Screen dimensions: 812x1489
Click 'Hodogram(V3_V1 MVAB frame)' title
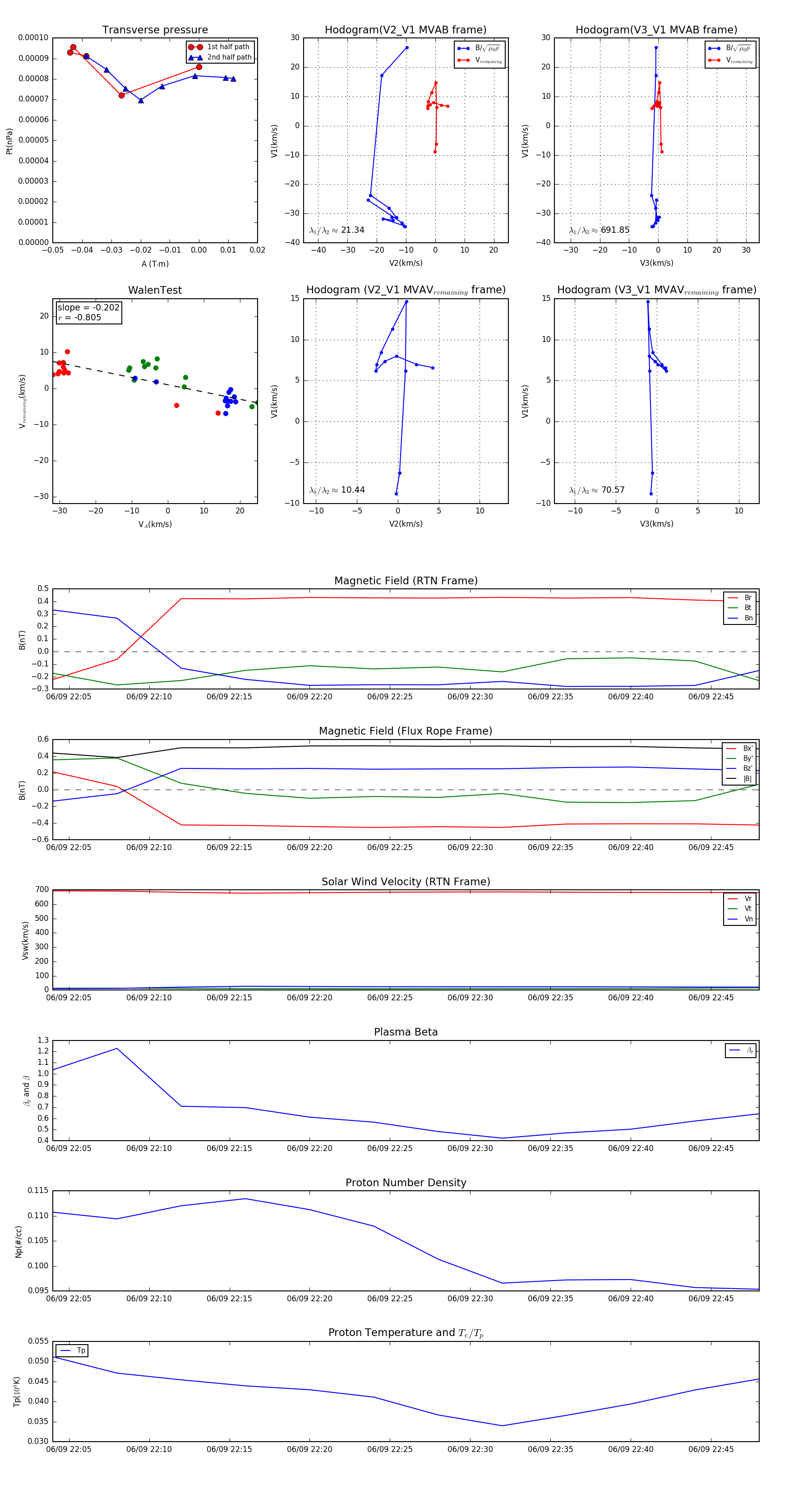coord(656,30)
